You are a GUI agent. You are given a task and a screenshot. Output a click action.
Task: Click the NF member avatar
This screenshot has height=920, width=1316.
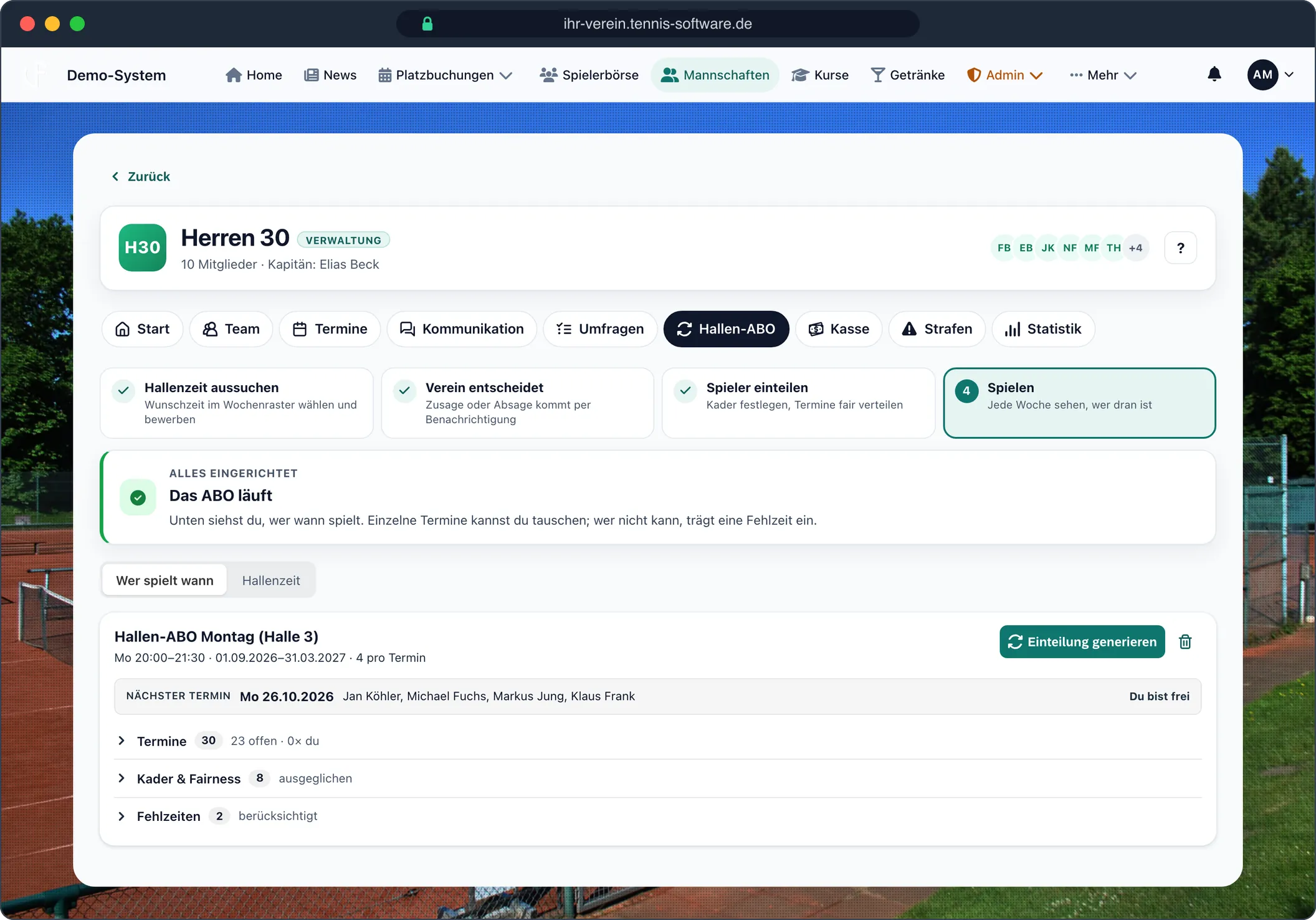[1070, 248]
